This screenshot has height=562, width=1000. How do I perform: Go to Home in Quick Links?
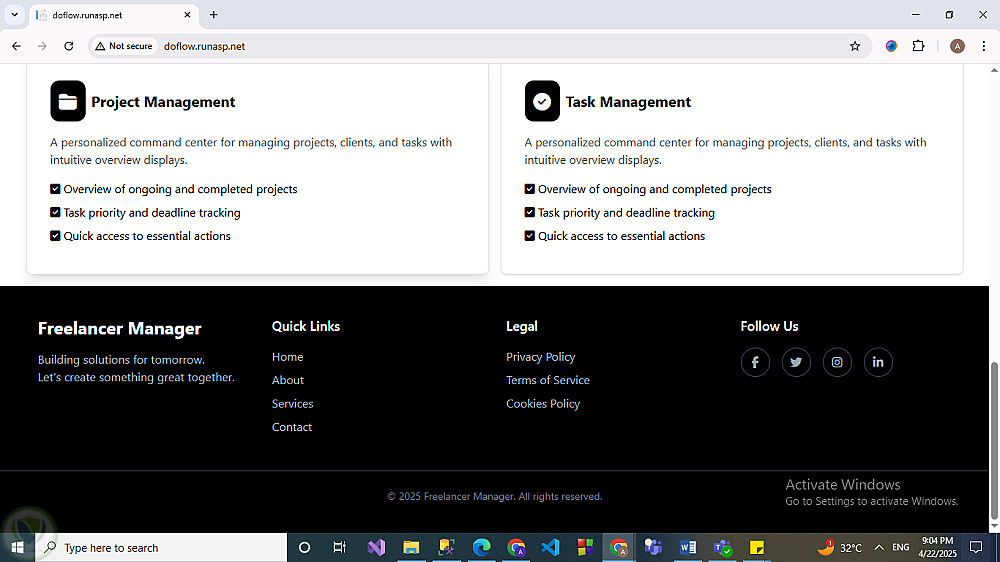tap(288, 357)
